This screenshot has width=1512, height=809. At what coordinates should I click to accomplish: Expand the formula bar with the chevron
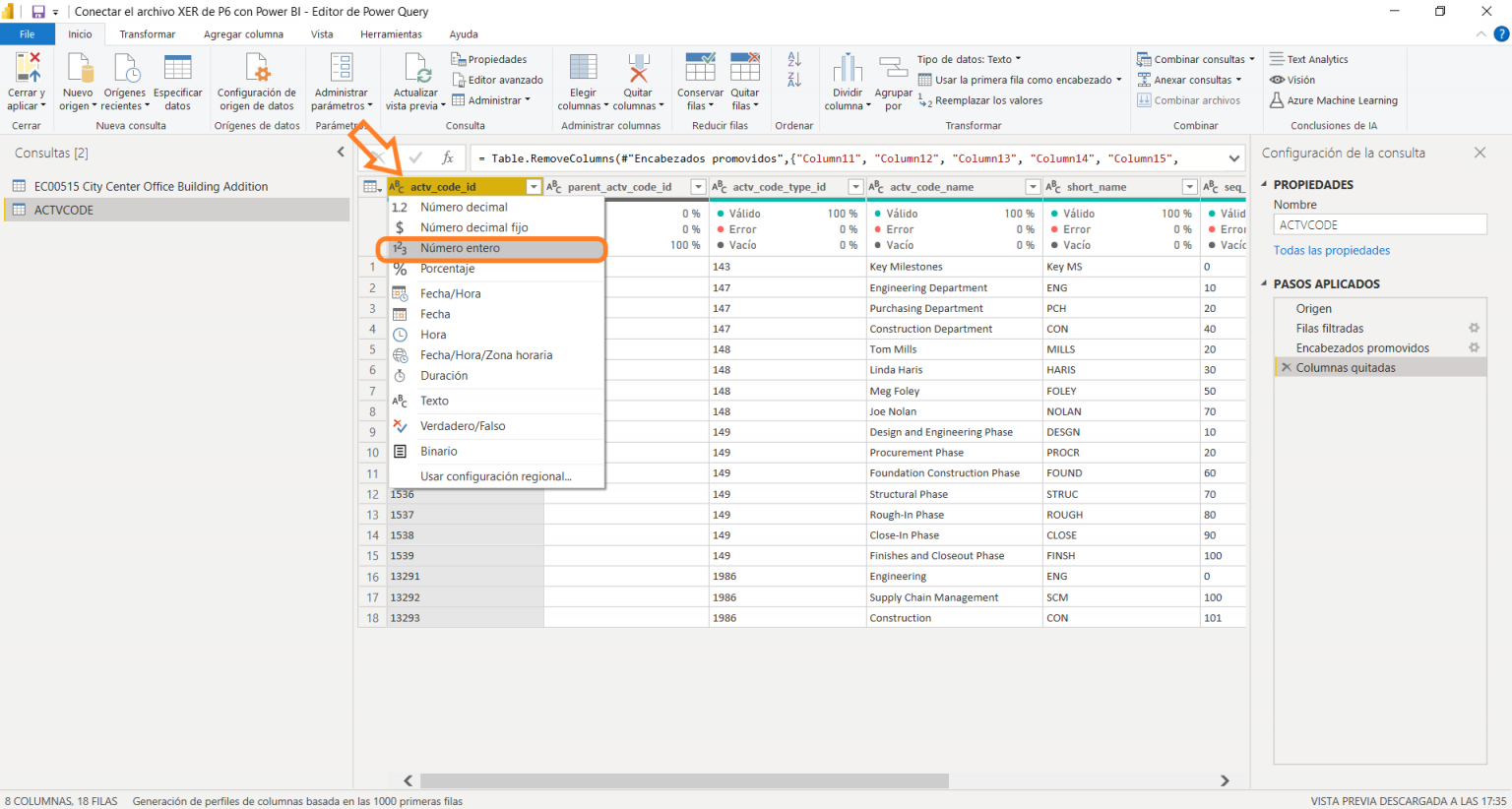(x=1235, y=156)
